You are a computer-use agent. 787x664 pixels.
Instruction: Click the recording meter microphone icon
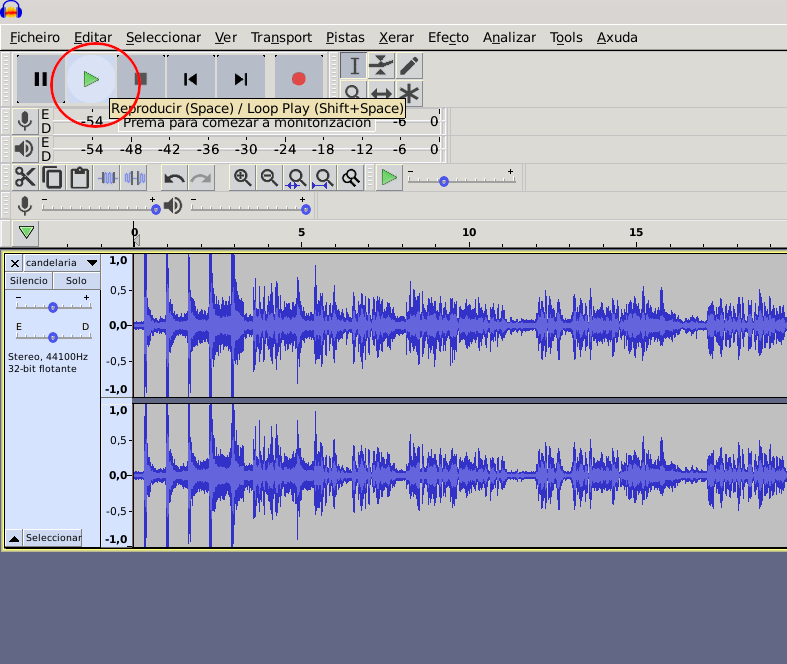point(25,121)
